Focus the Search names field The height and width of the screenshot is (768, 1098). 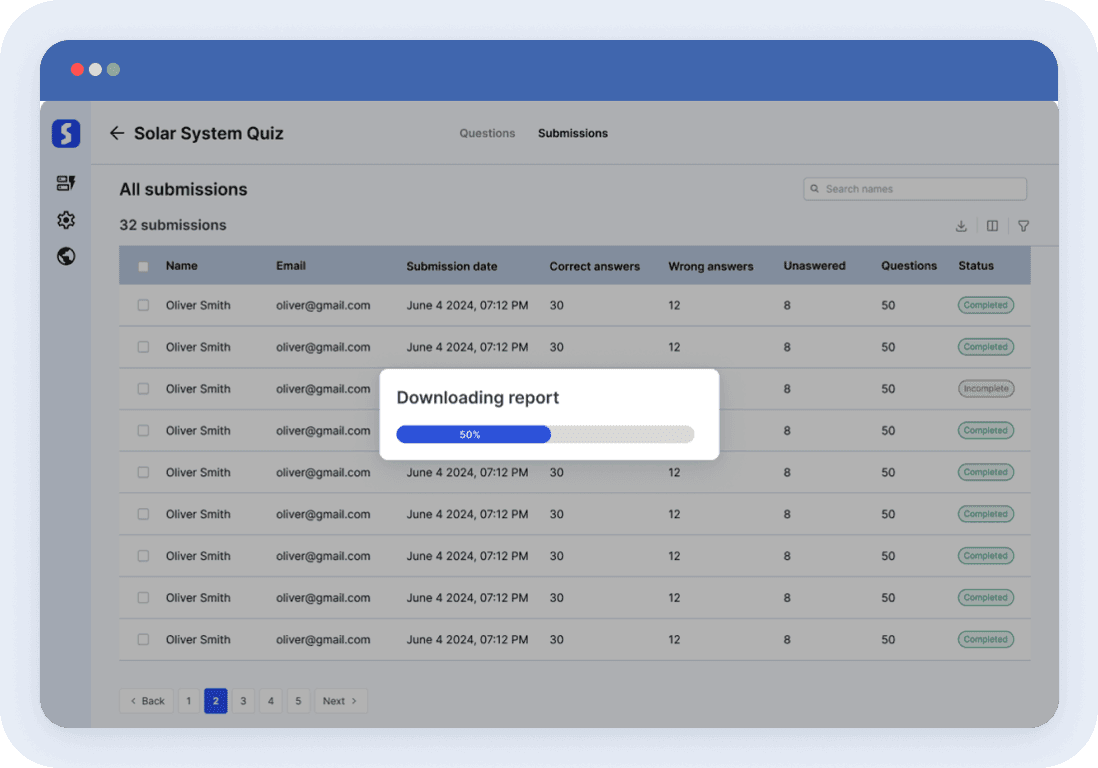tap(915, 189)
